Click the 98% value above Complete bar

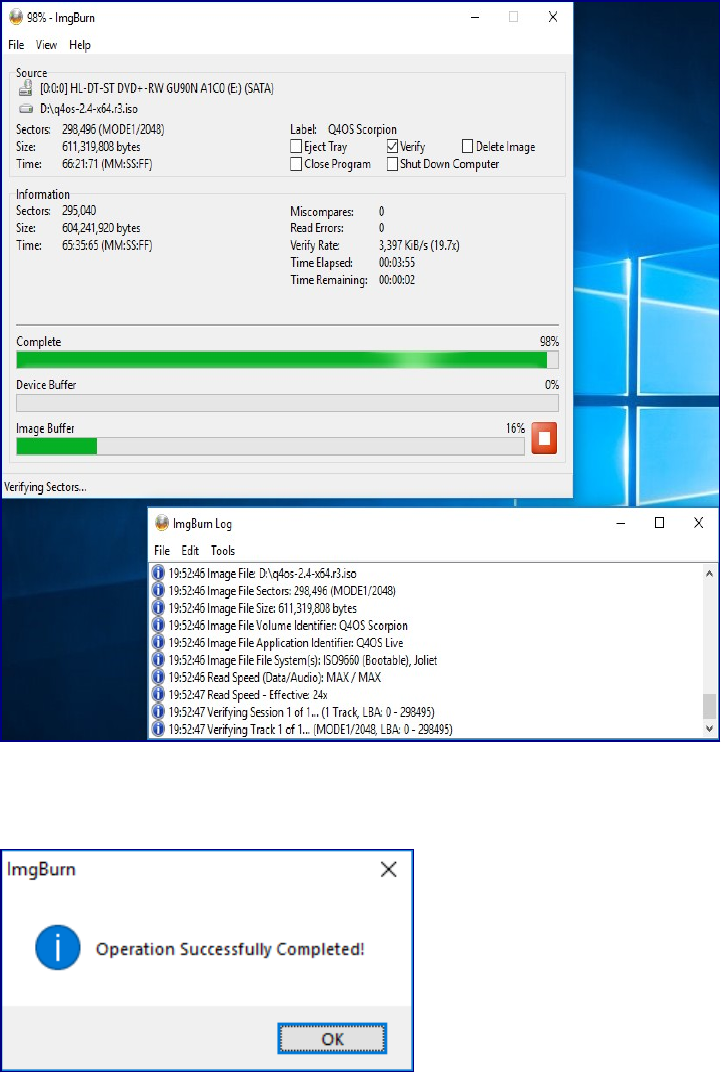[x=549, y=341]
